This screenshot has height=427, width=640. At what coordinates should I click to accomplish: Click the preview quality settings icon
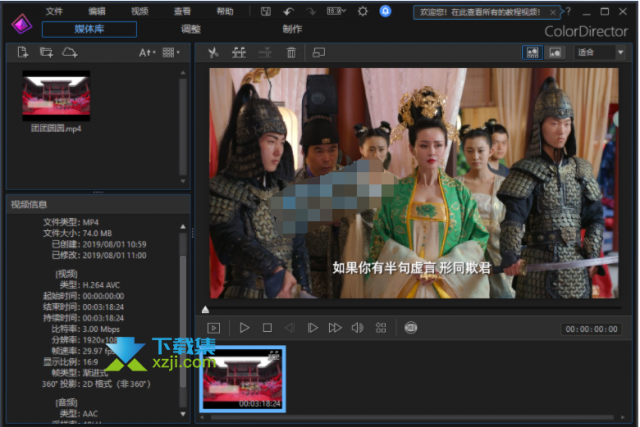click(x=381, y=328)
